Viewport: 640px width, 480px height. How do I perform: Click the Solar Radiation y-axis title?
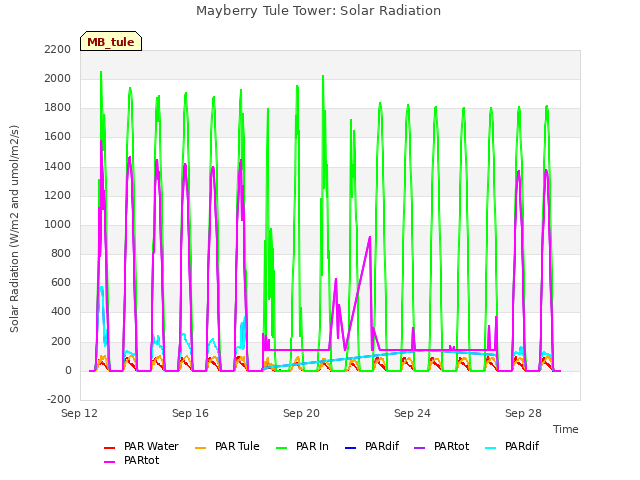[x=14, y=229]
